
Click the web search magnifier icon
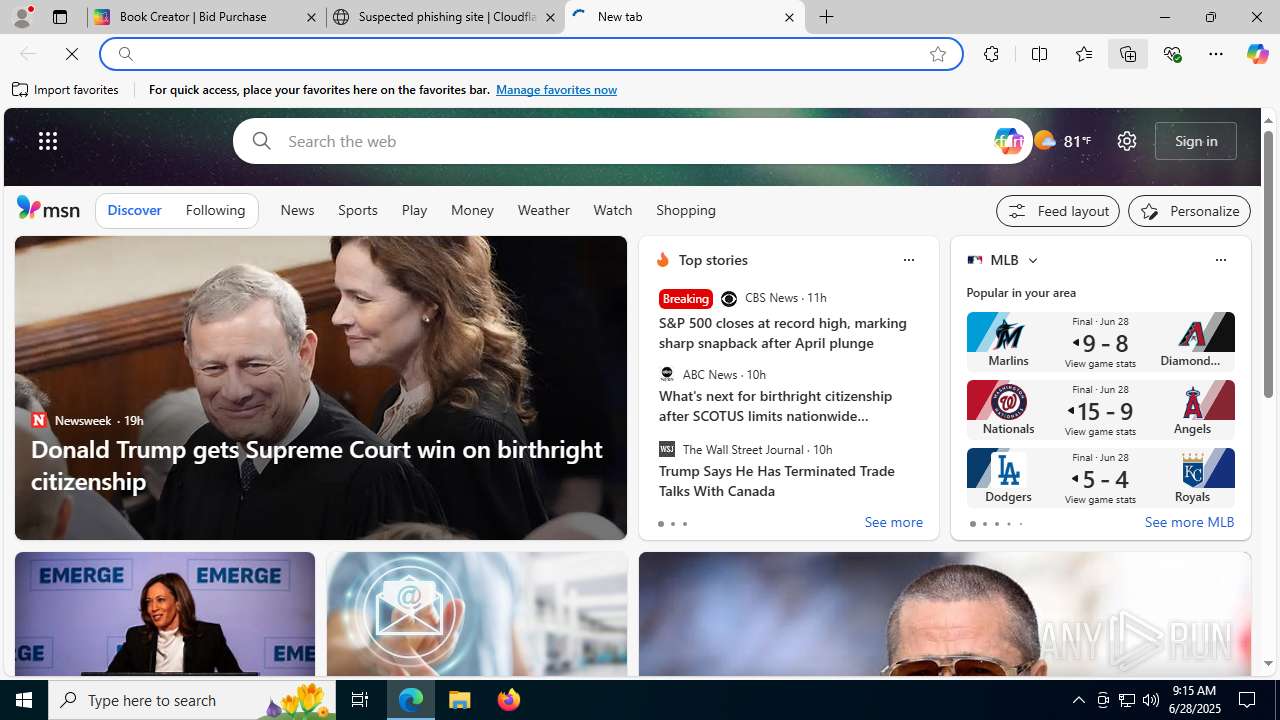point(261,141)
